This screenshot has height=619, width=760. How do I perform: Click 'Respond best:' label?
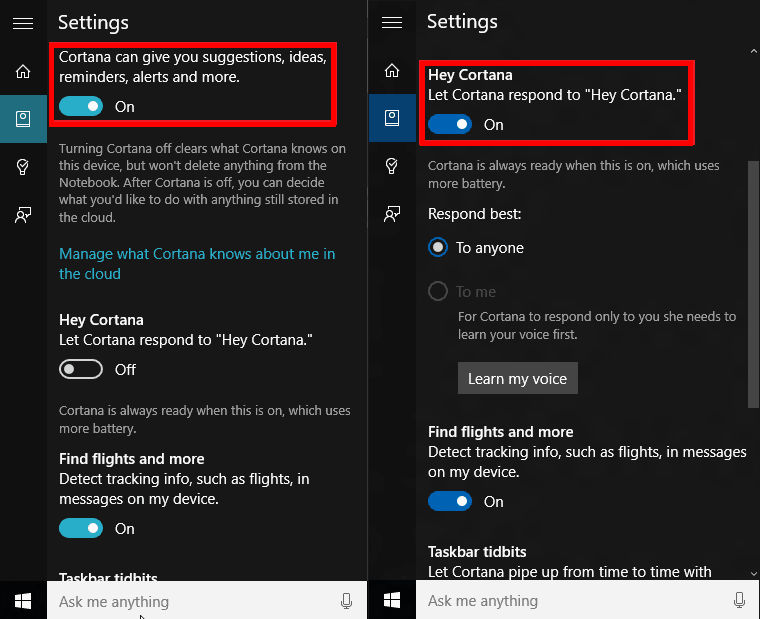(475, 214)
